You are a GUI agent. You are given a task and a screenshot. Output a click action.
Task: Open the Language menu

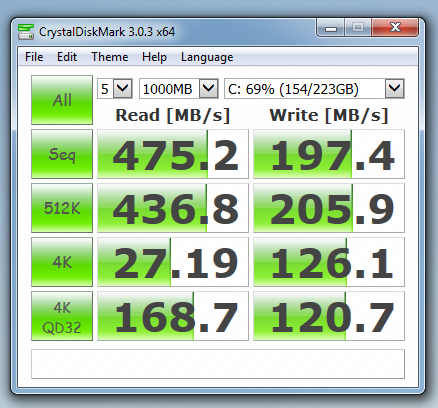(207, 57)
